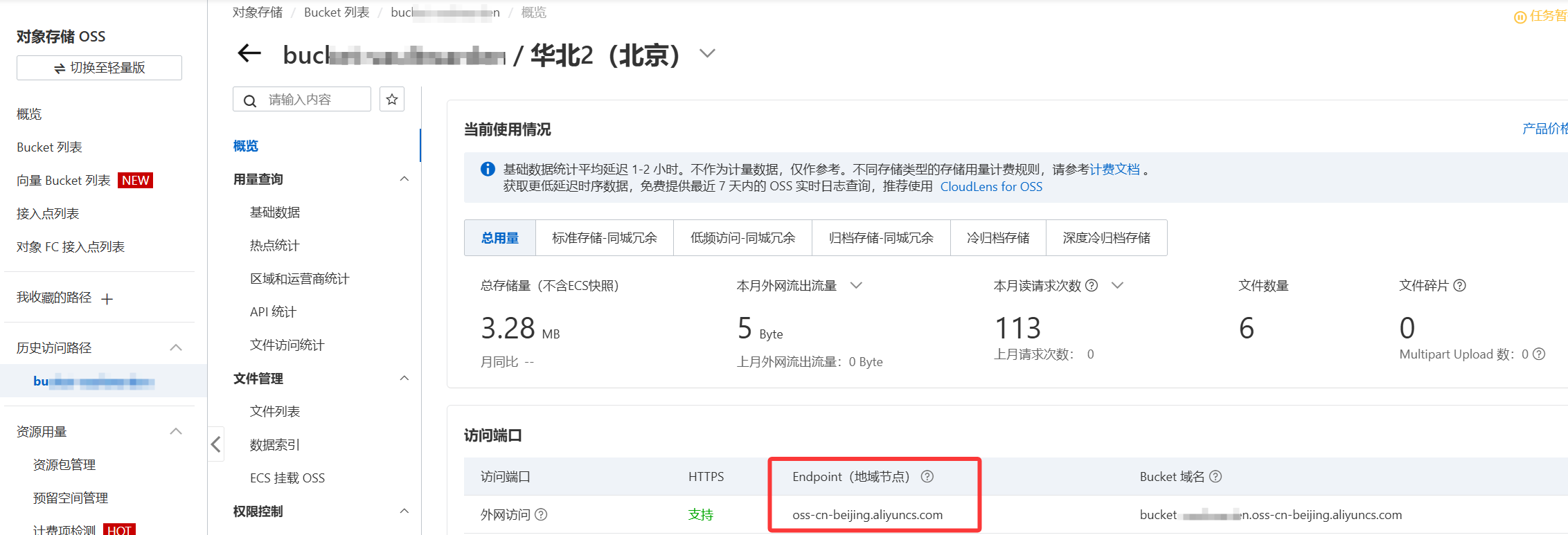Open ECS 挂载 OSS menu item
This screenshot has width=1568, height=535.
(x=287, y=478)
